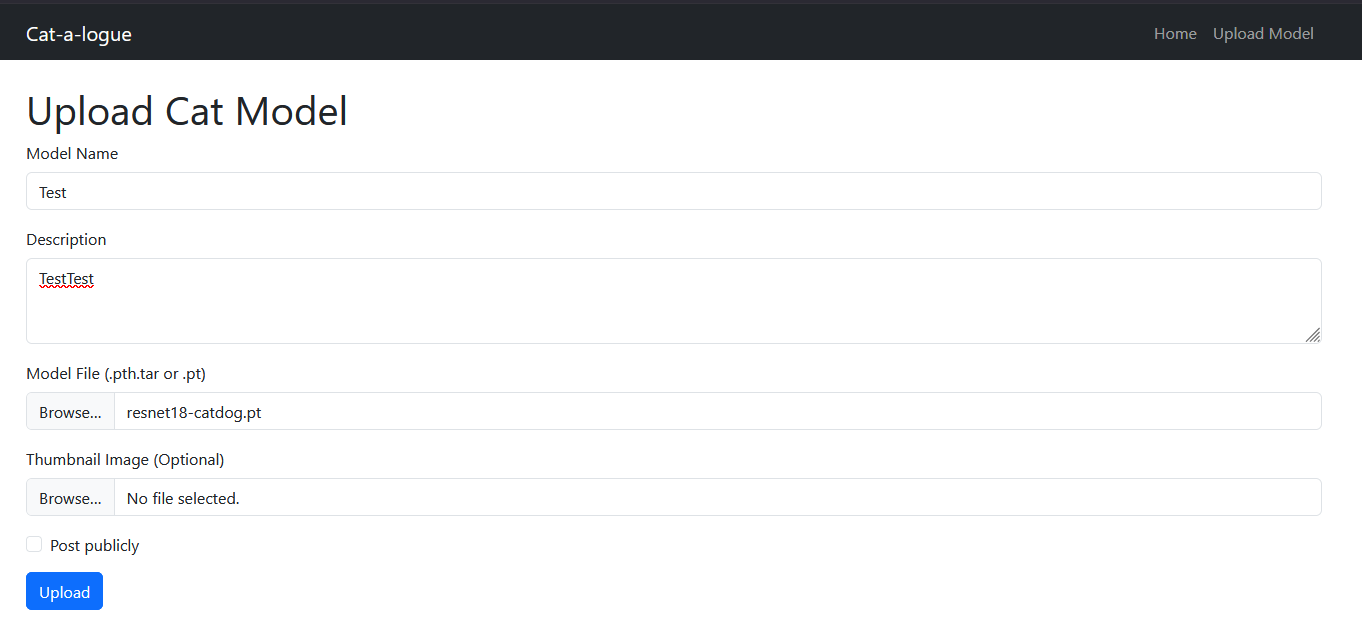Click the word TestTest in Description
This screenshot has width=1362, height=633.
66,280
